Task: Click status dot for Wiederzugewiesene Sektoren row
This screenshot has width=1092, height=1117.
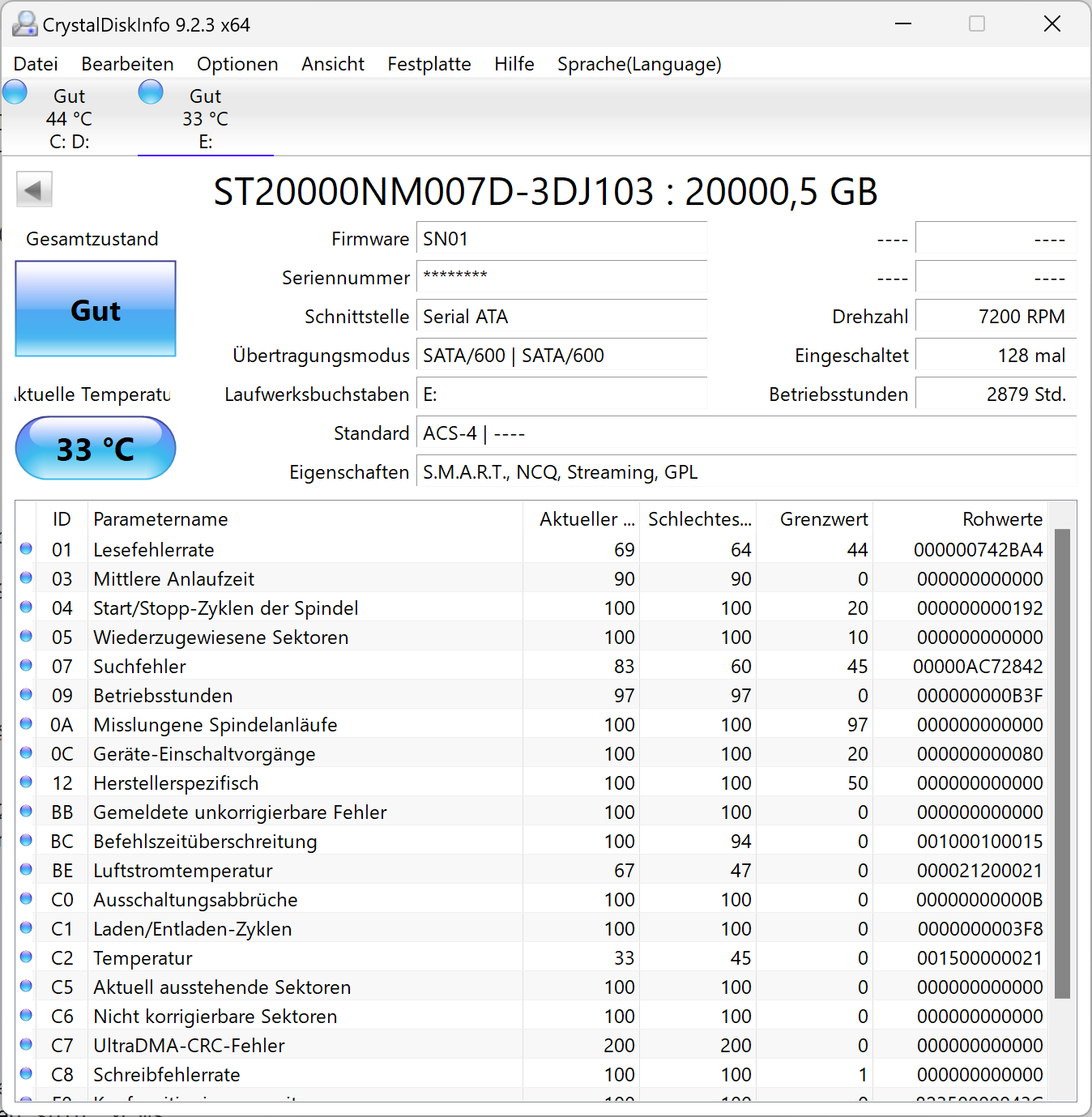Action: tap(26, 637)
